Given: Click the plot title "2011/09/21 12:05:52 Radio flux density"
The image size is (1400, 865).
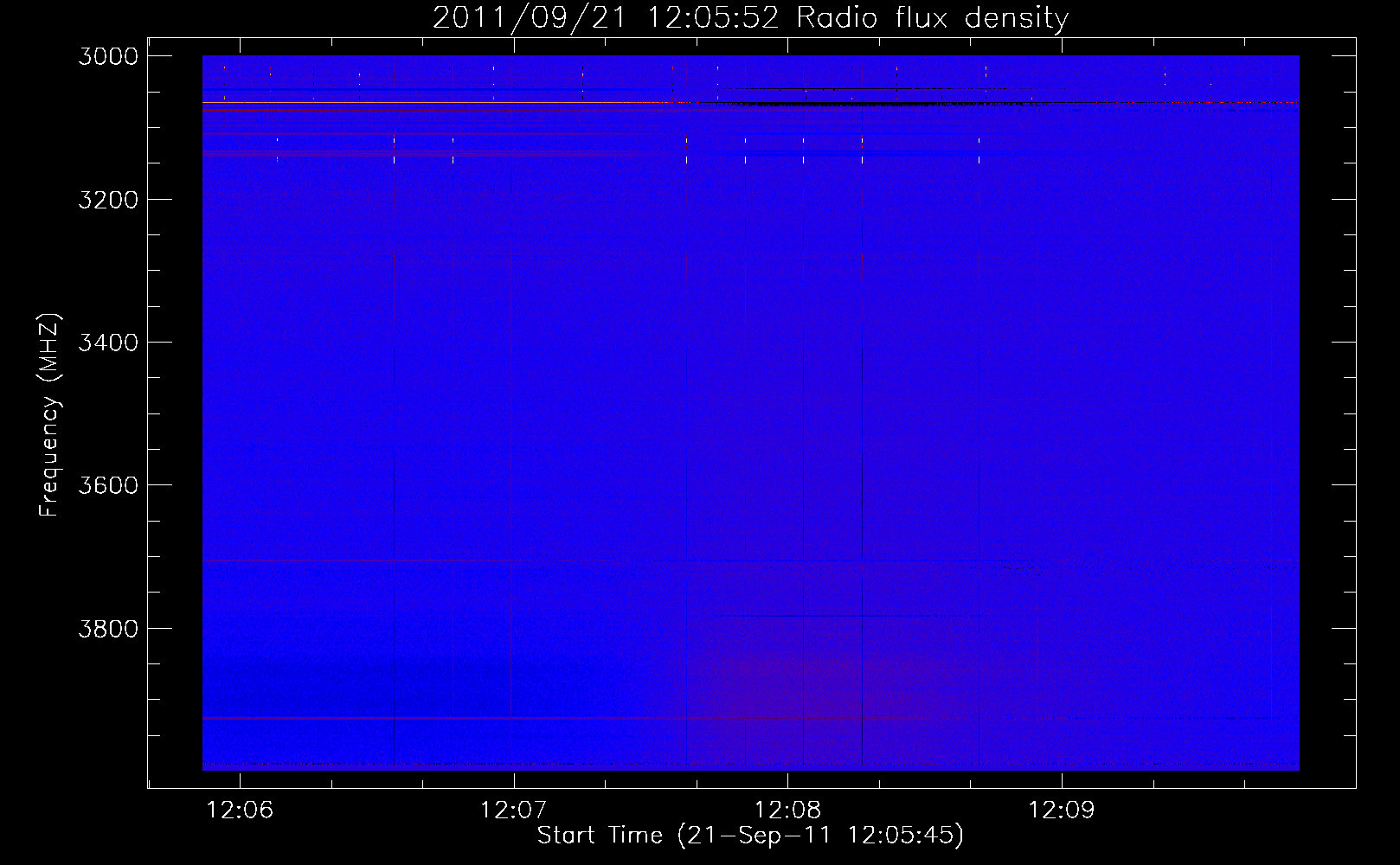Looking at the screenshot, I should coord(750,18).
